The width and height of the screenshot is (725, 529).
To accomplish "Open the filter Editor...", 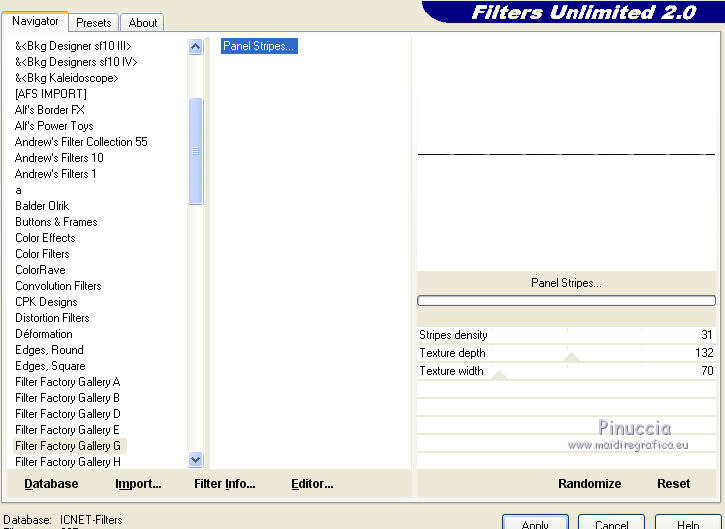I will pos(312,484).
